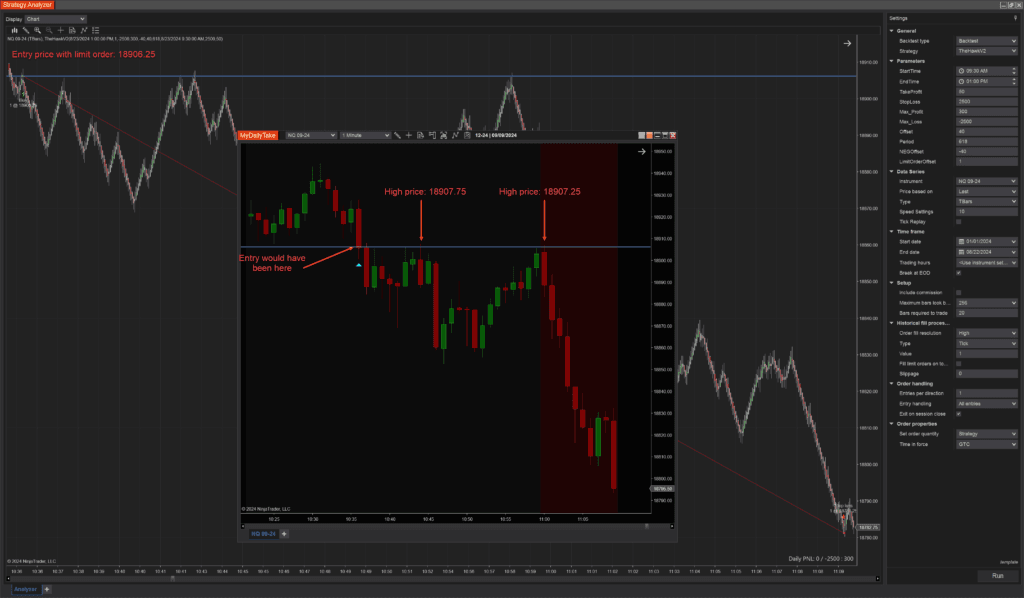The height and width of the screenshot is (598, 1024).
Task: Click the scroll-to-latest arrow on the main analyzer chart
Action: (x=847, y=44)
